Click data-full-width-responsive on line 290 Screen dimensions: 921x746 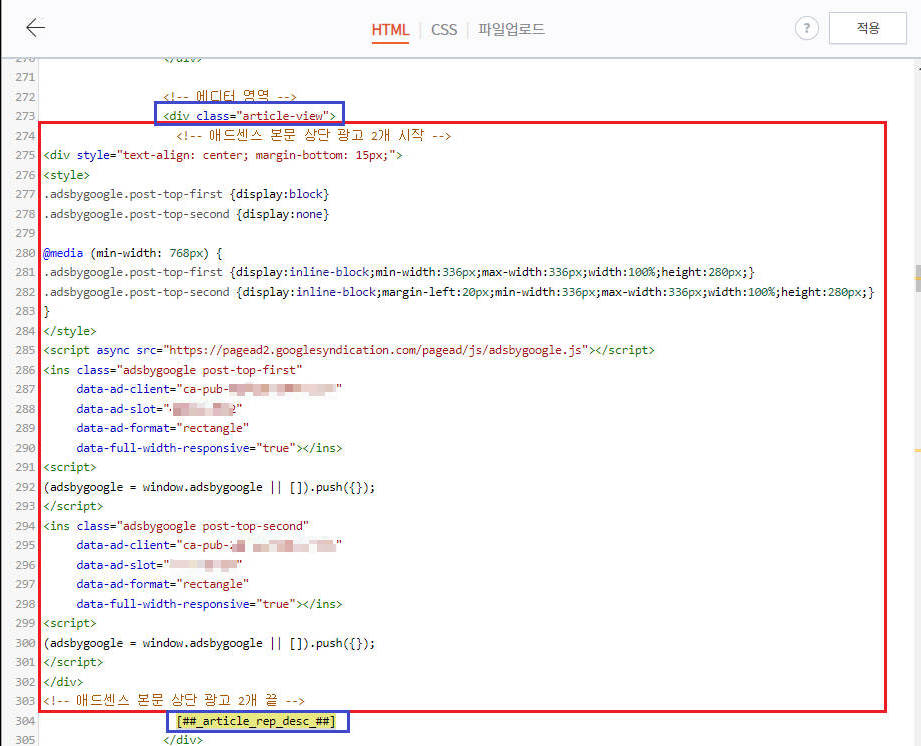[x=209, y=448]
